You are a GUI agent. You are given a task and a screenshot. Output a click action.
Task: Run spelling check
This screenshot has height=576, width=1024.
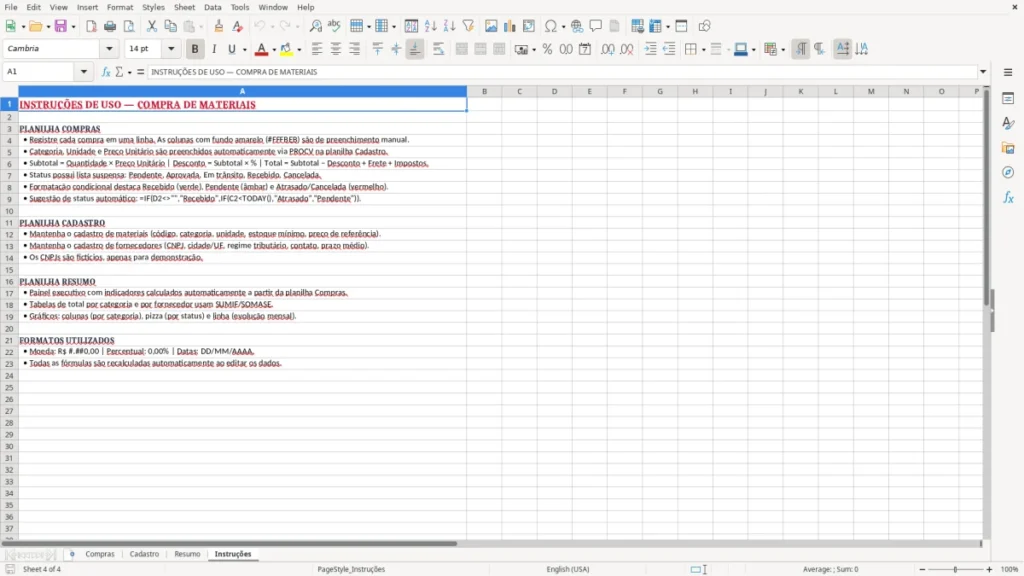pos(334,26)
